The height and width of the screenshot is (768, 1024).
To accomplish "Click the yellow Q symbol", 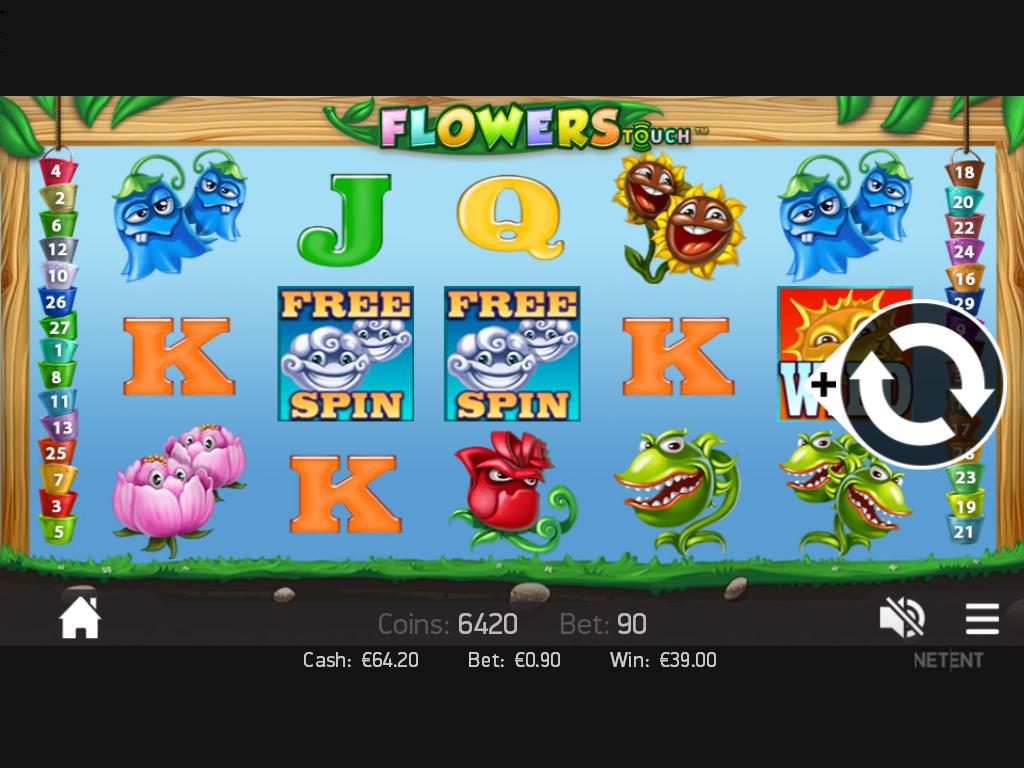I will pos(509,217).
